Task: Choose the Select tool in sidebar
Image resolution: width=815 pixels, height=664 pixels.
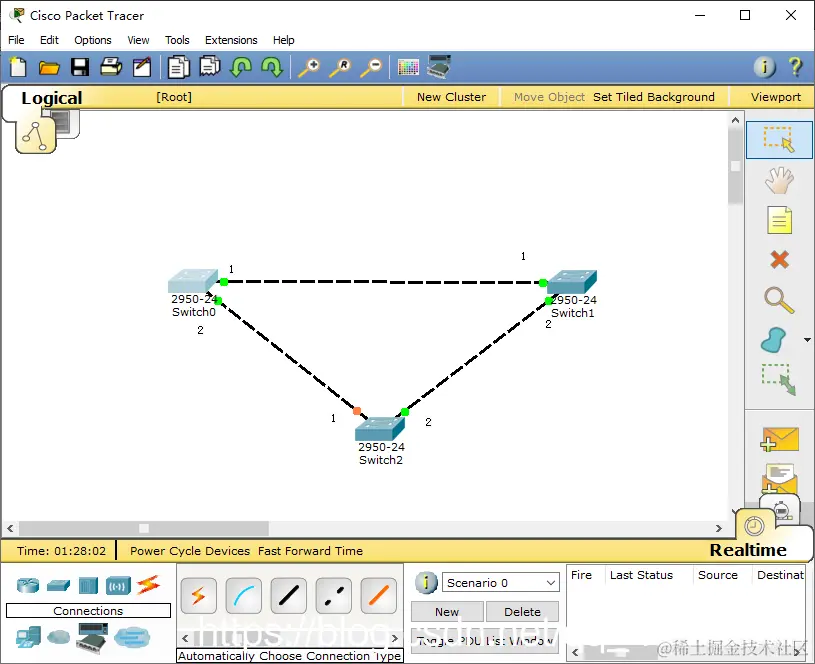Action: tap(779, 139)
